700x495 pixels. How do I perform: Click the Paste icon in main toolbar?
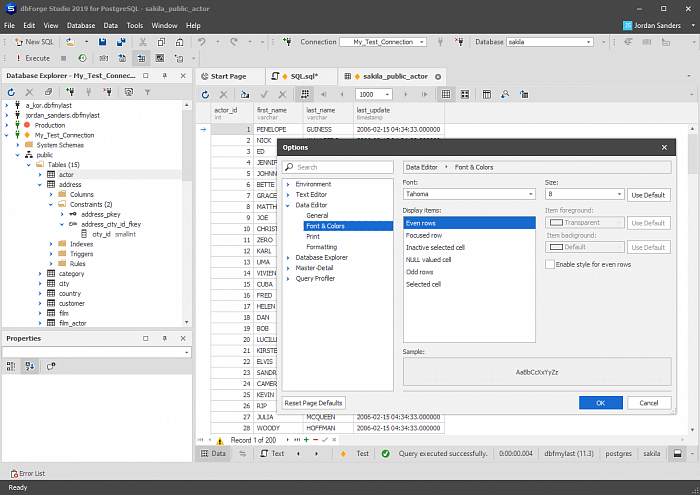179,42
